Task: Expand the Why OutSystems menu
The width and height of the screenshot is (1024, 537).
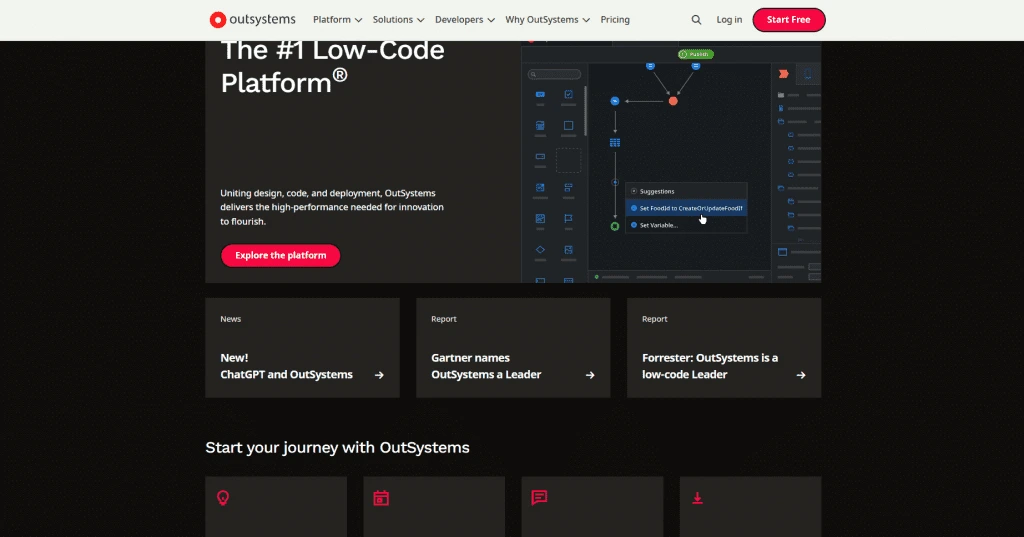Action: click(547, 20)
